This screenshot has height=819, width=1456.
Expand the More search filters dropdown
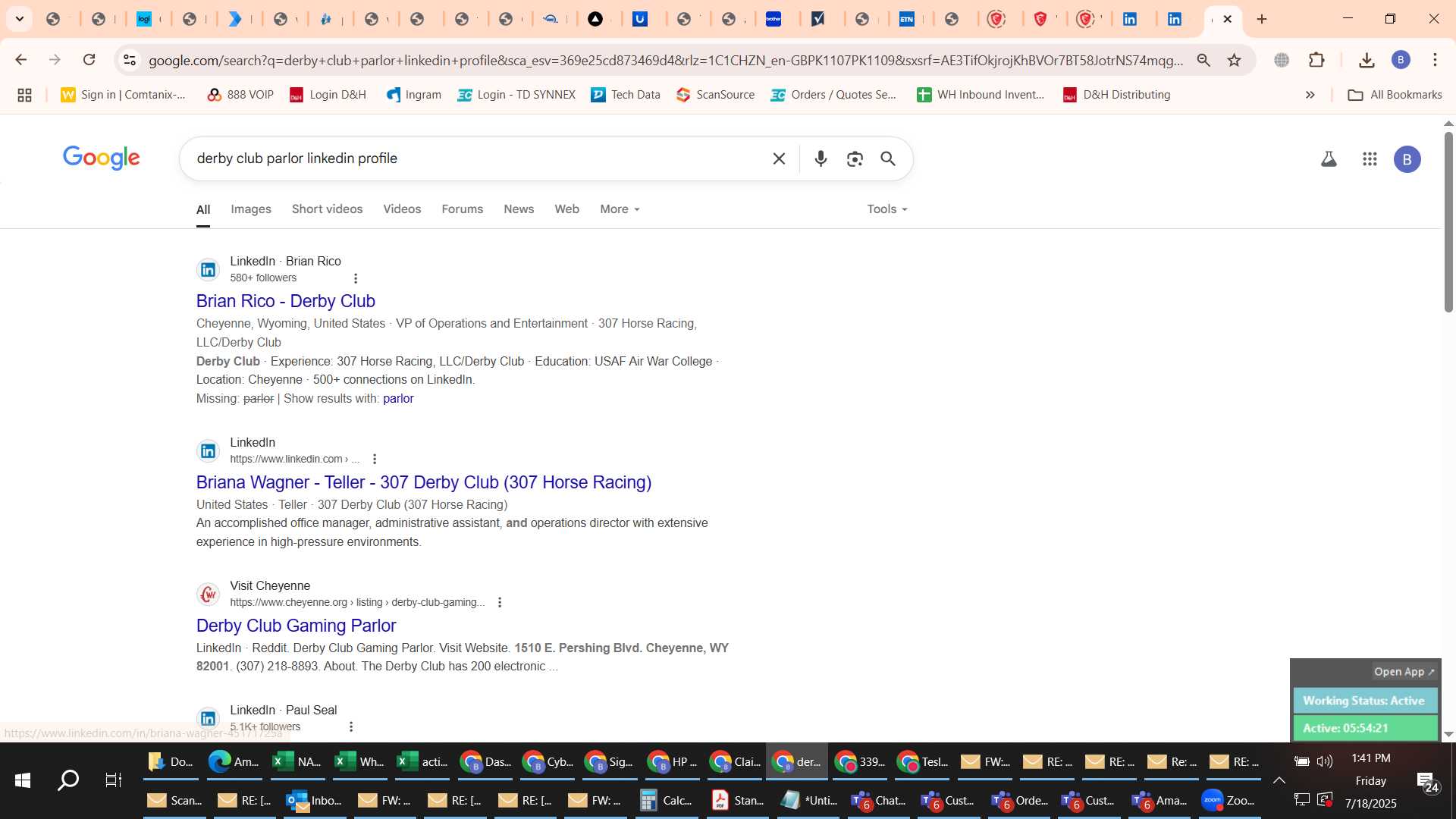620,209
